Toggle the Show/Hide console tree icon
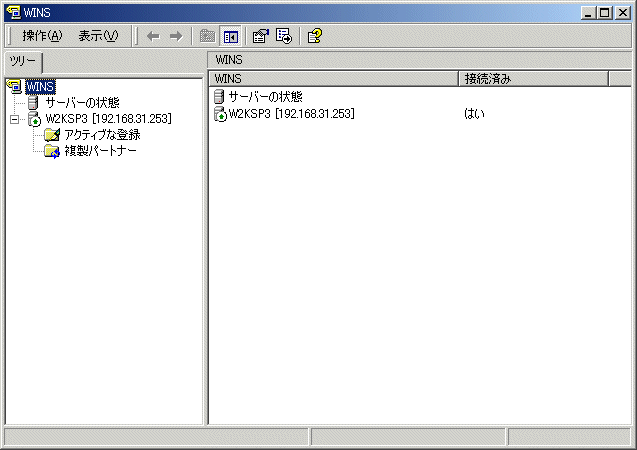The width and height of the screenshot is (637, 450). (231, 37)
